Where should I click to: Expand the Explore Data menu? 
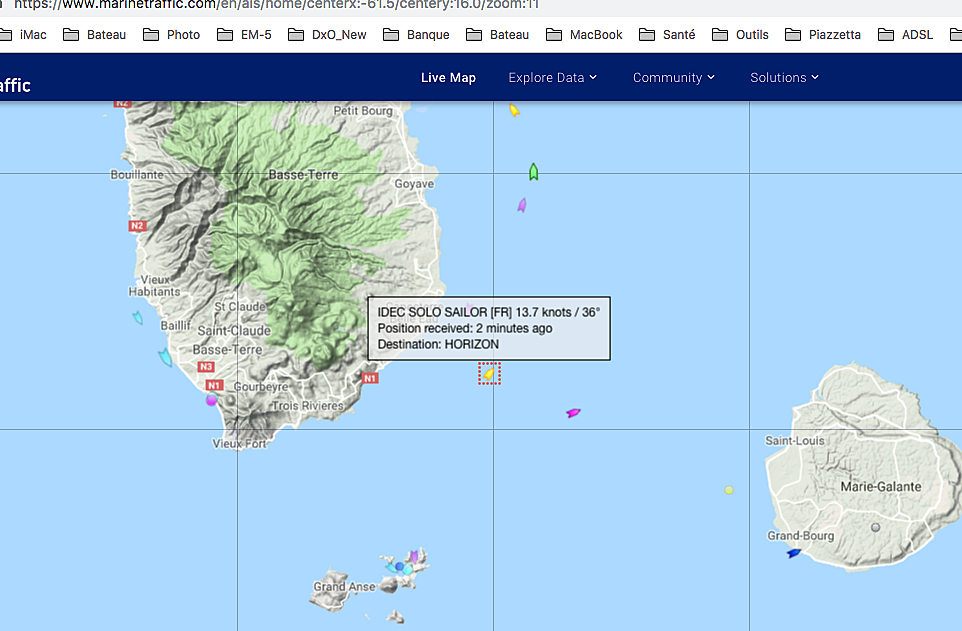pos(552,77)
